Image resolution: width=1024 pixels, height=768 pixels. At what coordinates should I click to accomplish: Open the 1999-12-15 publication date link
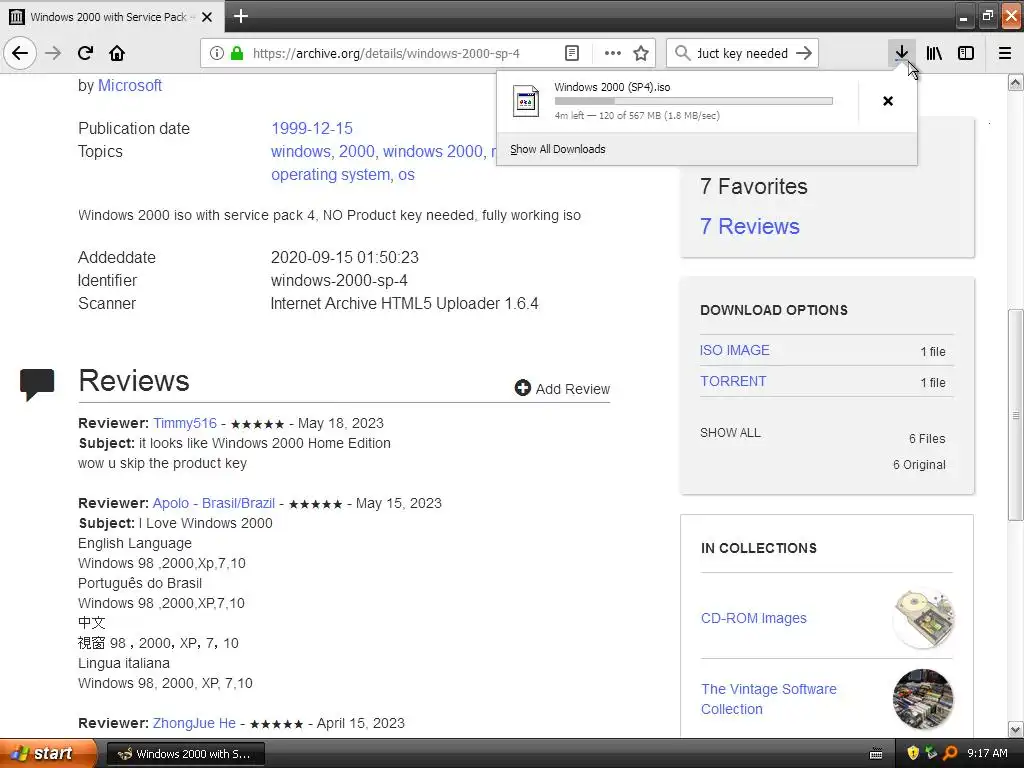pos(312,129)
